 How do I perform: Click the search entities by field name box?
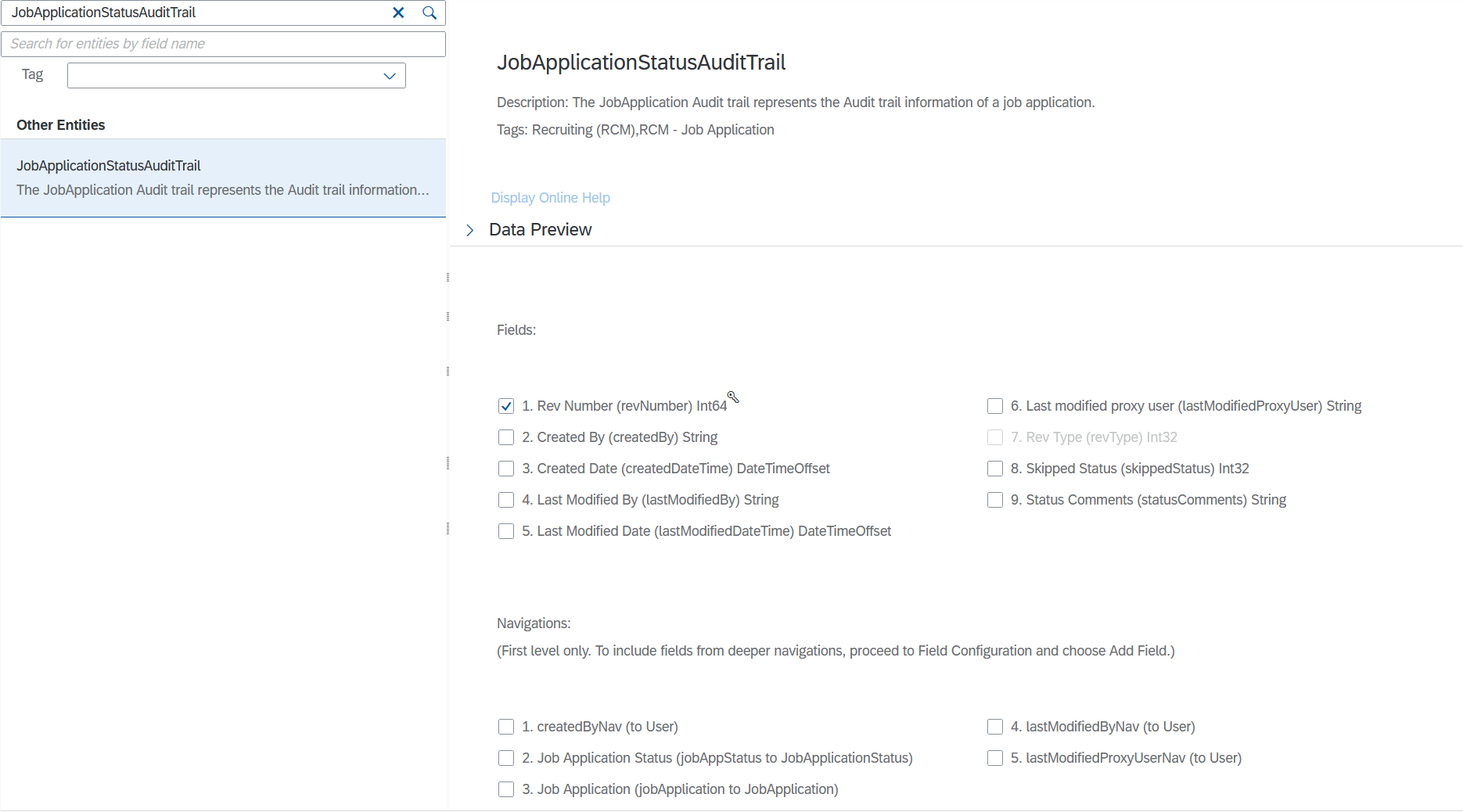pyautogui.click(x=224, y=44)
